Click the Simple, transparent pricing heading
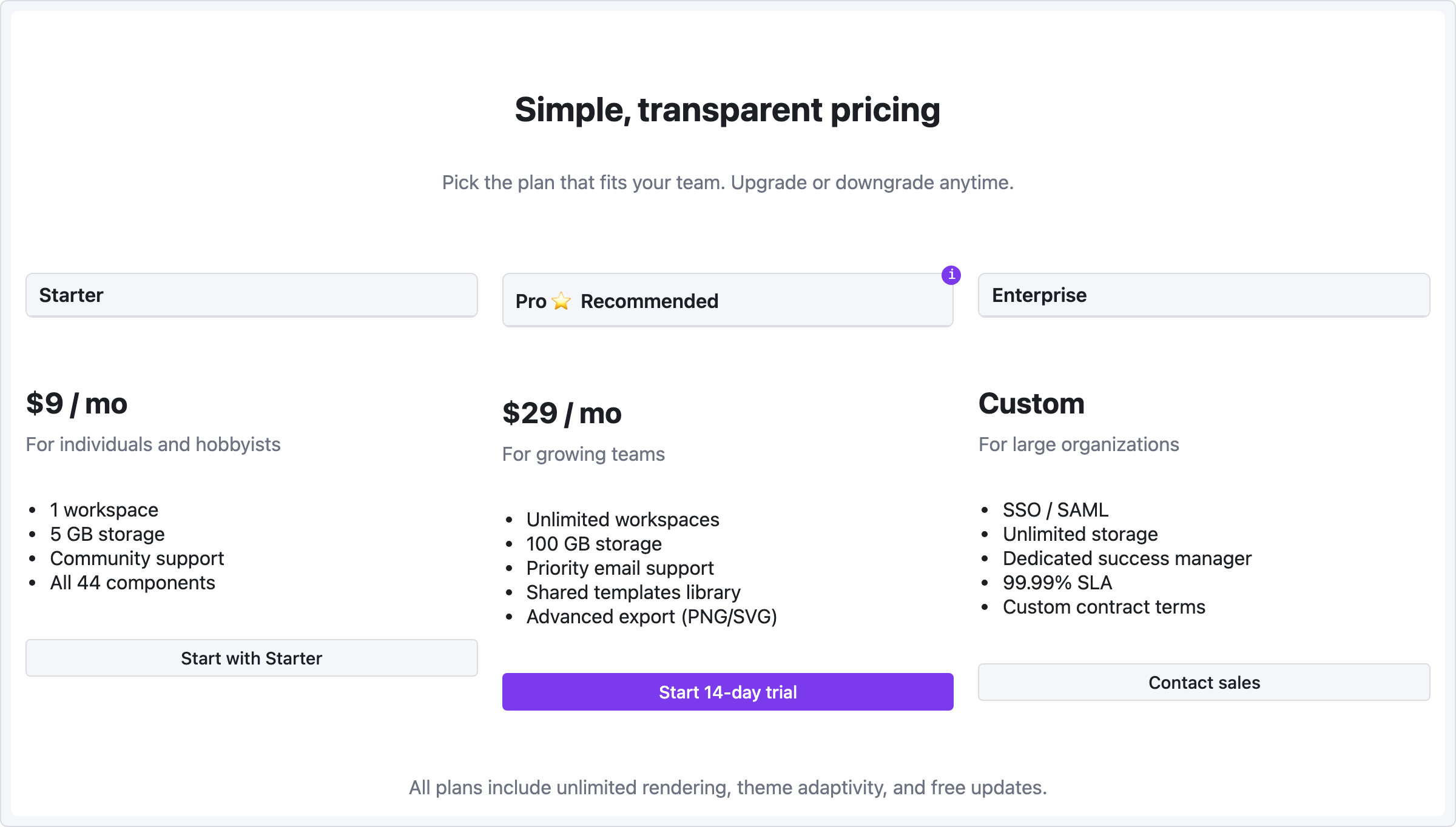This screenshot has height=827, width=1456. pyautogui.click(x=727, y=110)
